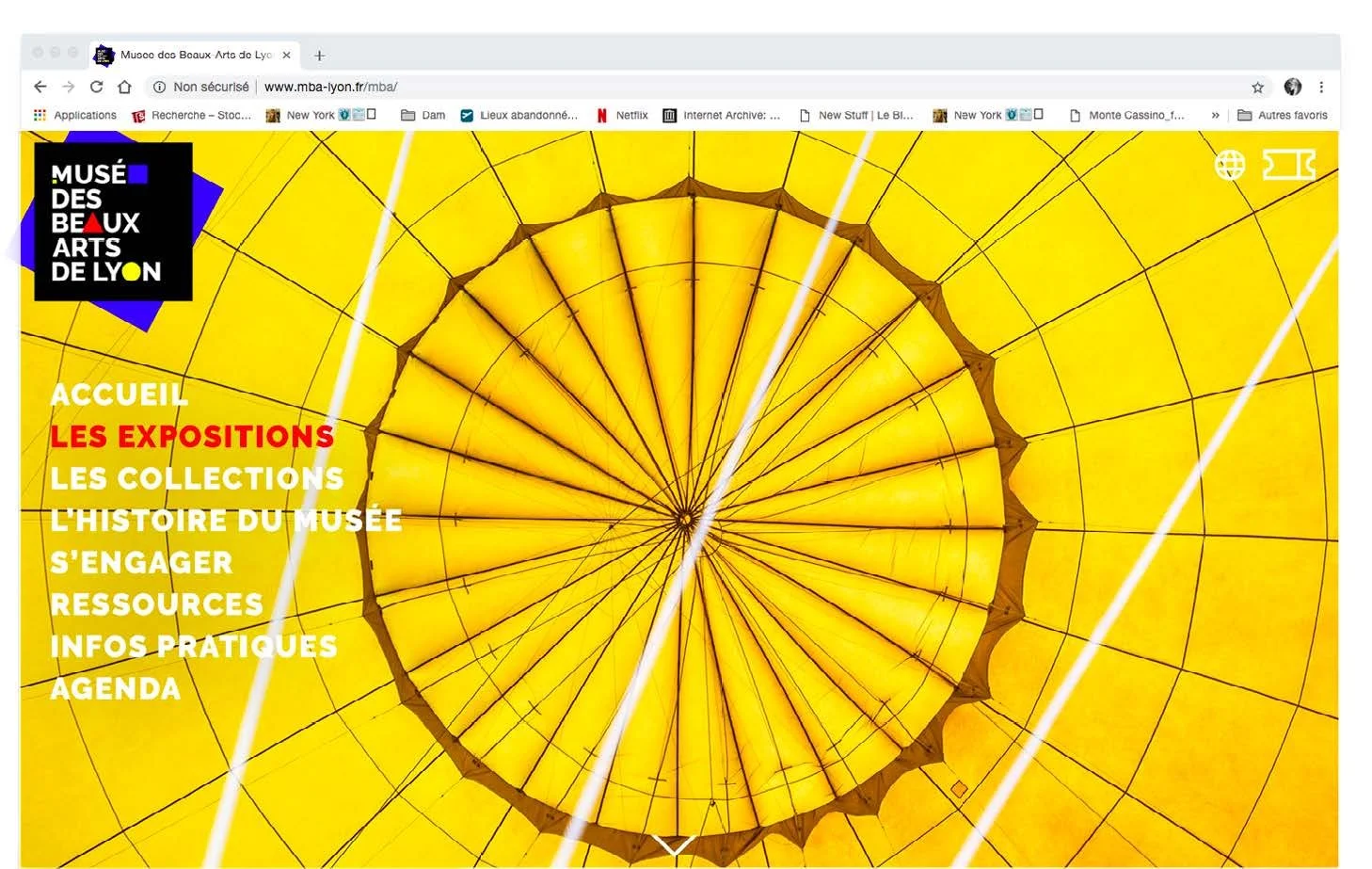Open the Chrome profile avatar
Screen dimensions: 1372x869
pyautogui.click(x=1293, y=87)
